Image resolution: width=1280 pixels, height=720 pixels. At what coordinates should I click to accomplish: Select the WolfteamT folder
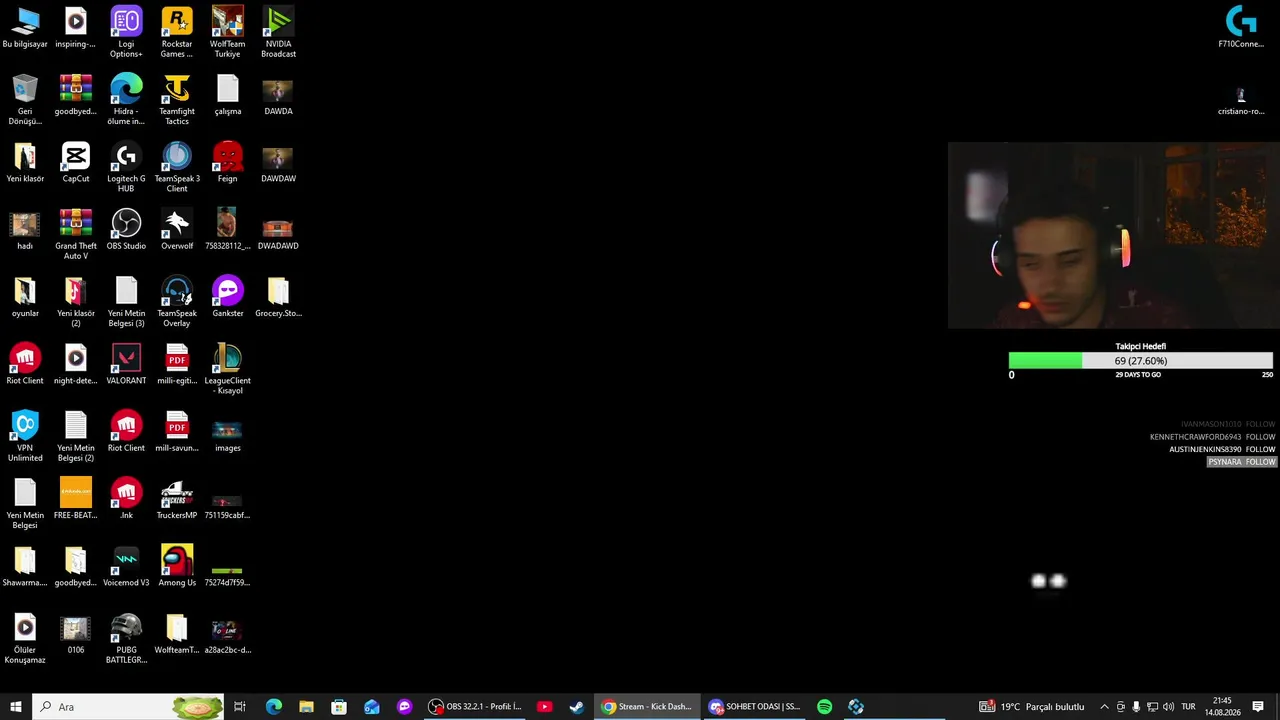(x=177, y=633)
